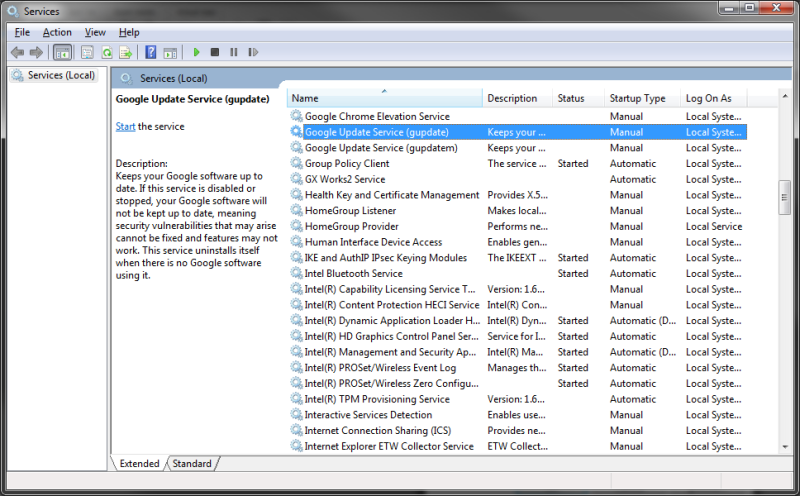Click the Stop Service square icon

(x=215, y=52)
